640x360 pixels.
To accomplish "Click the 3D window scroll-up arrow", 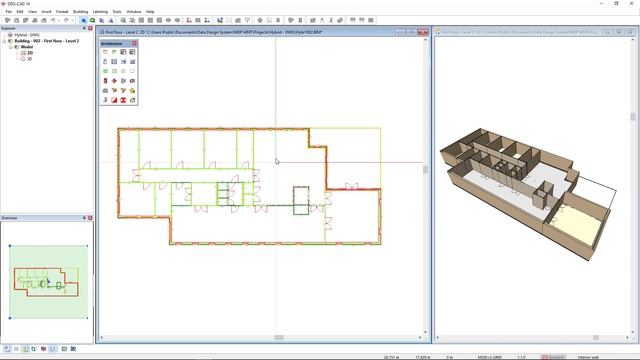I will (633, 40).
